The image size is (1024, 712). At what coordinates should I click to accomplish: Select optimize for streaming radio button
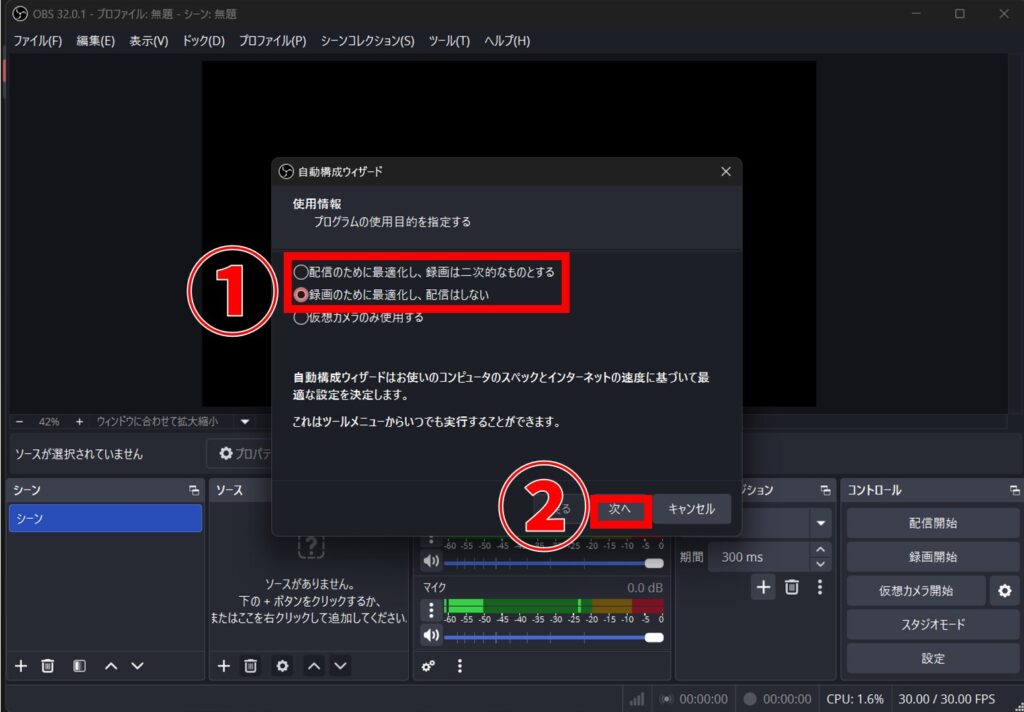click(301, 271)
